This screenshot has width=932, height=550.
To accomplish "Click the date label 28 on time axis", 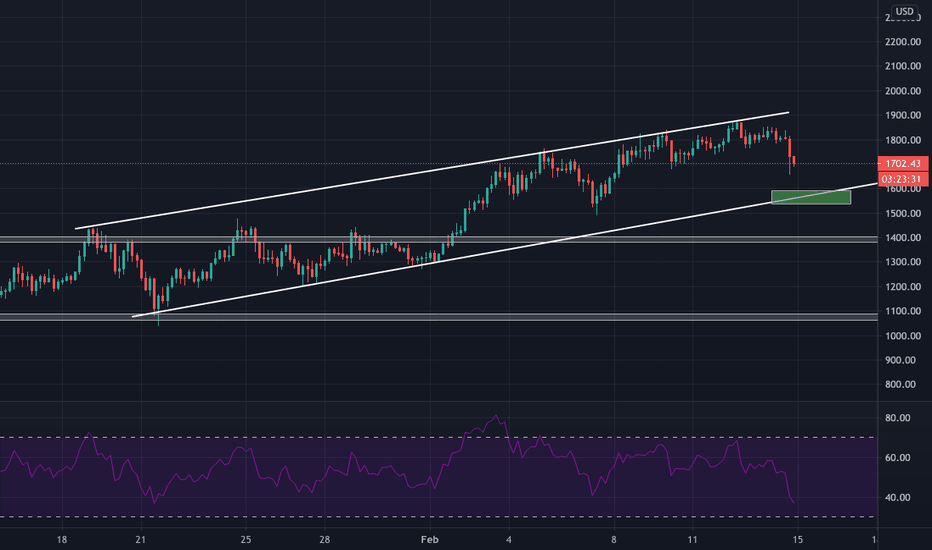I will [x=325, y=540].
